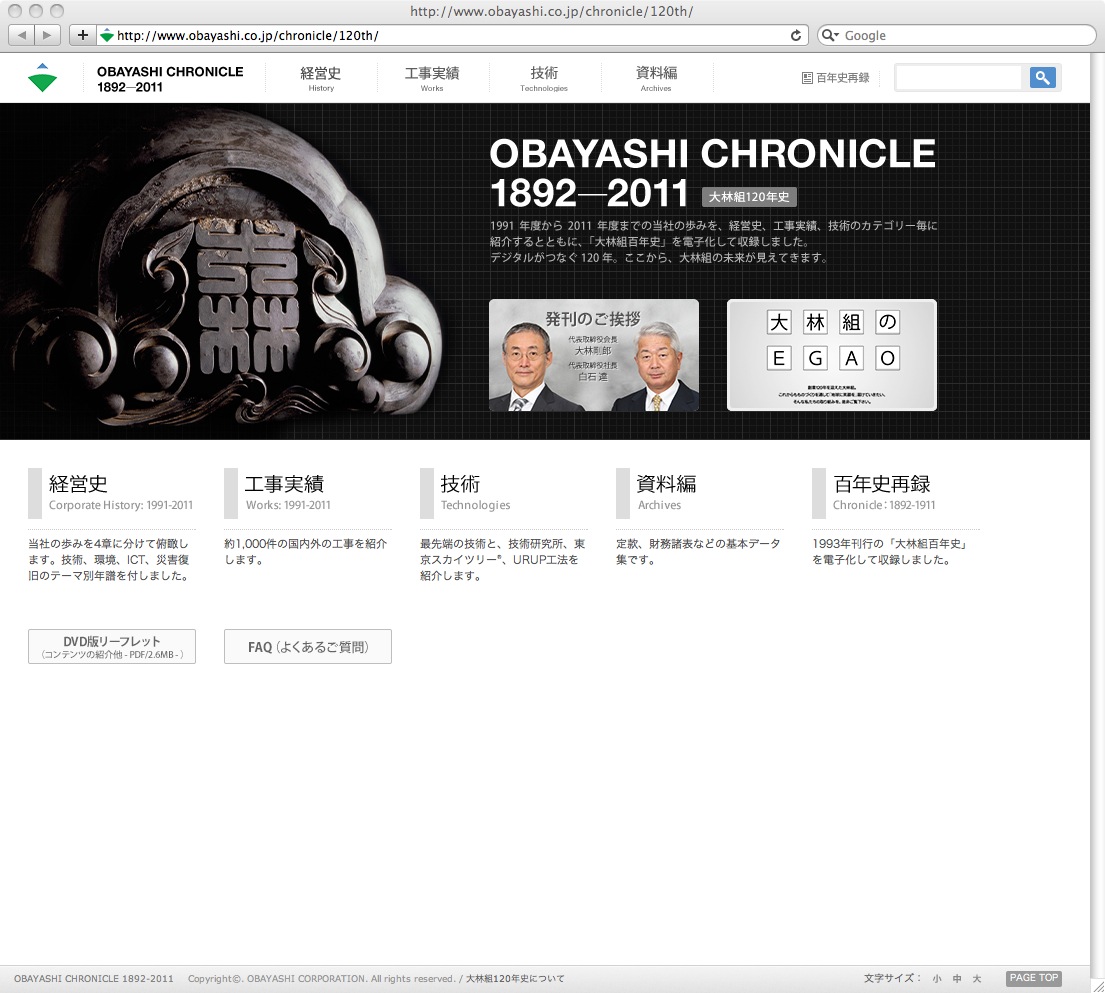Set text size to 大 (large)
The width and height of the screenshot is (1105, 993).
977,978
